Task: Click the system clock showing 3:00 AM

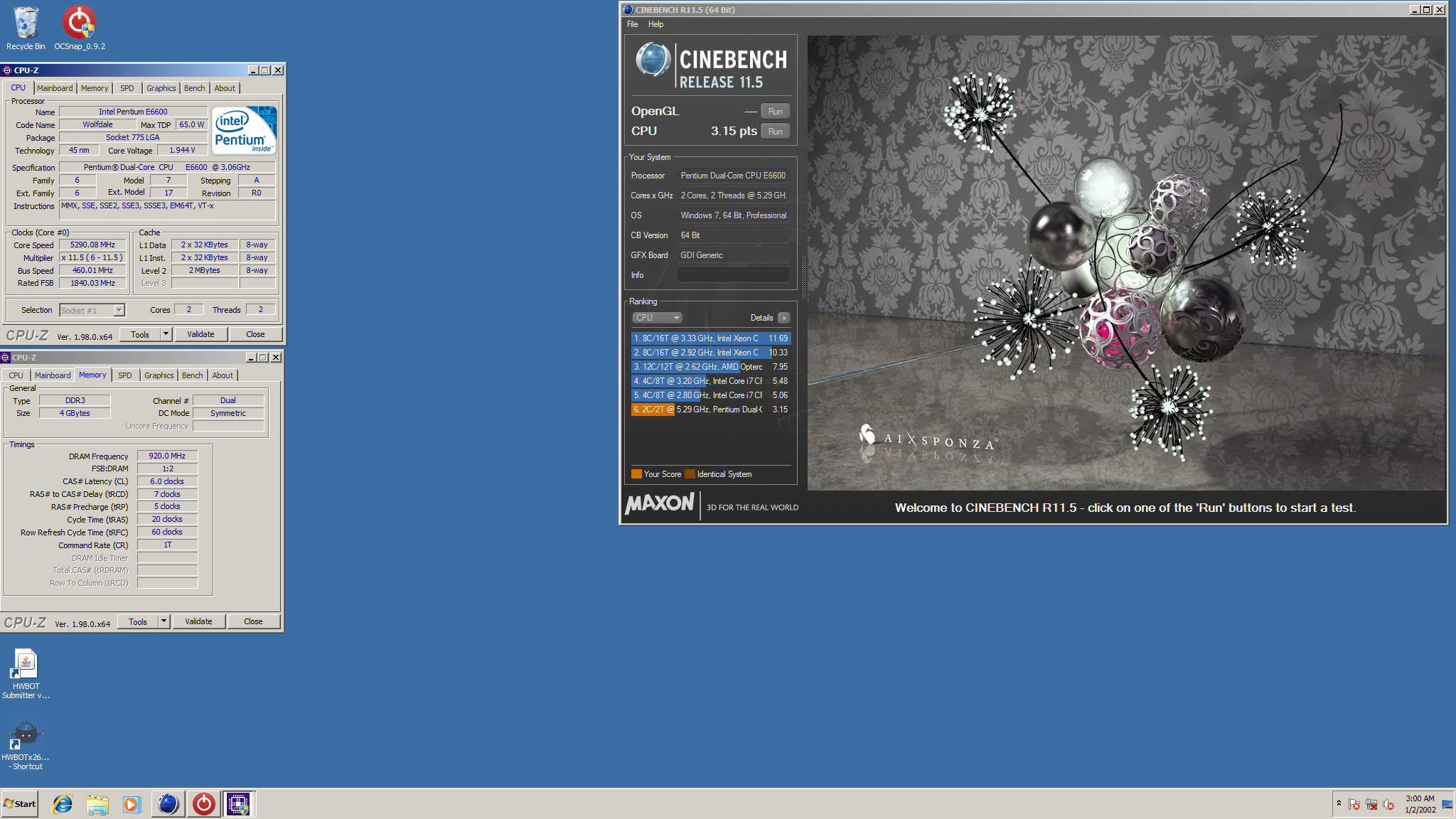Action: point(1420,804)
